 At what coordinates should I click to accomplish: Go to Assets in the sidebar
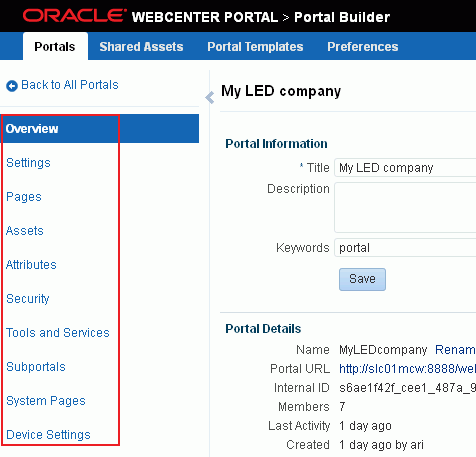pos(25,231)
